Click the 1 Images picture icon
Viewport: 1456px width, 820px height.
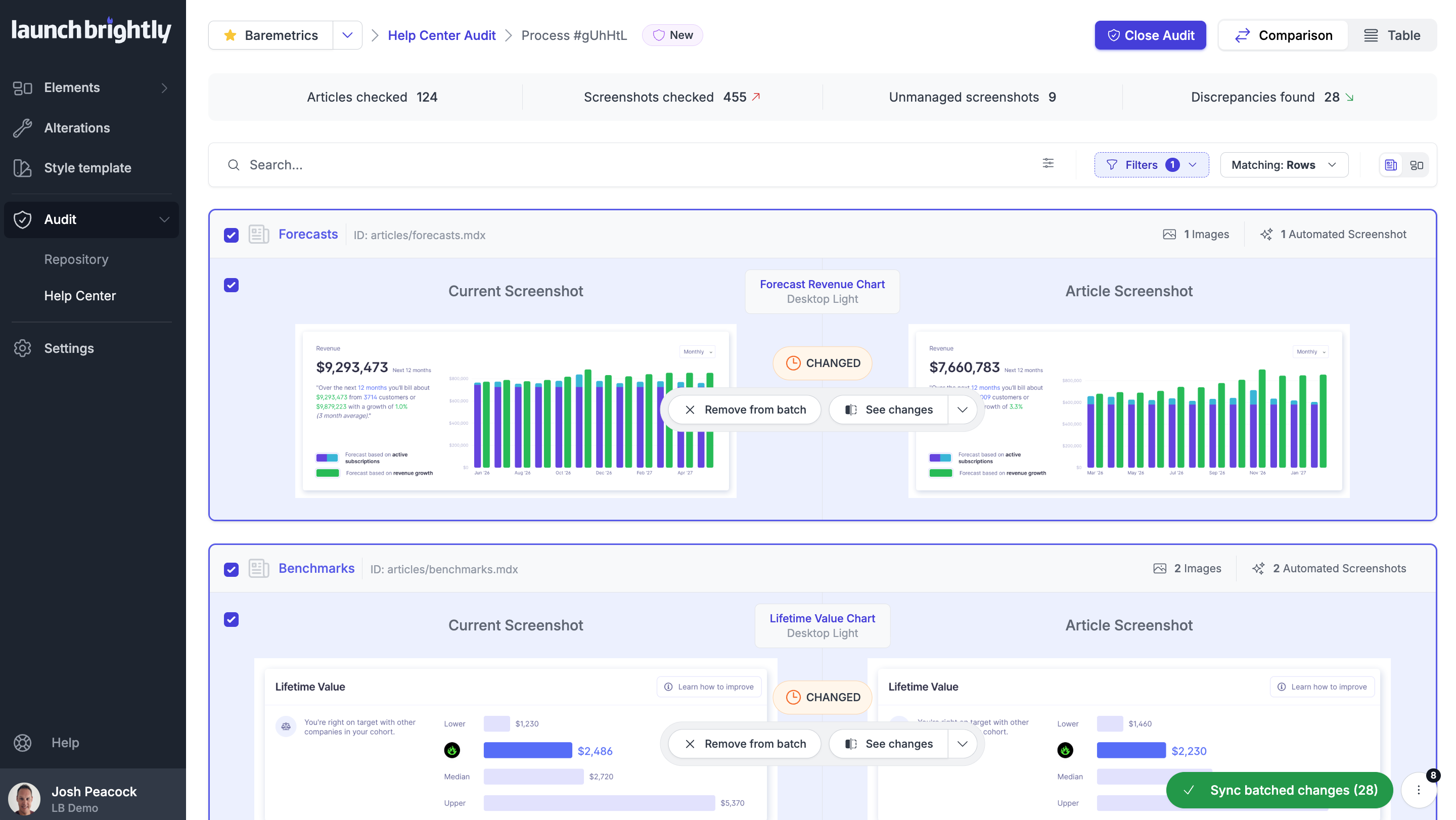(1169, 234)
